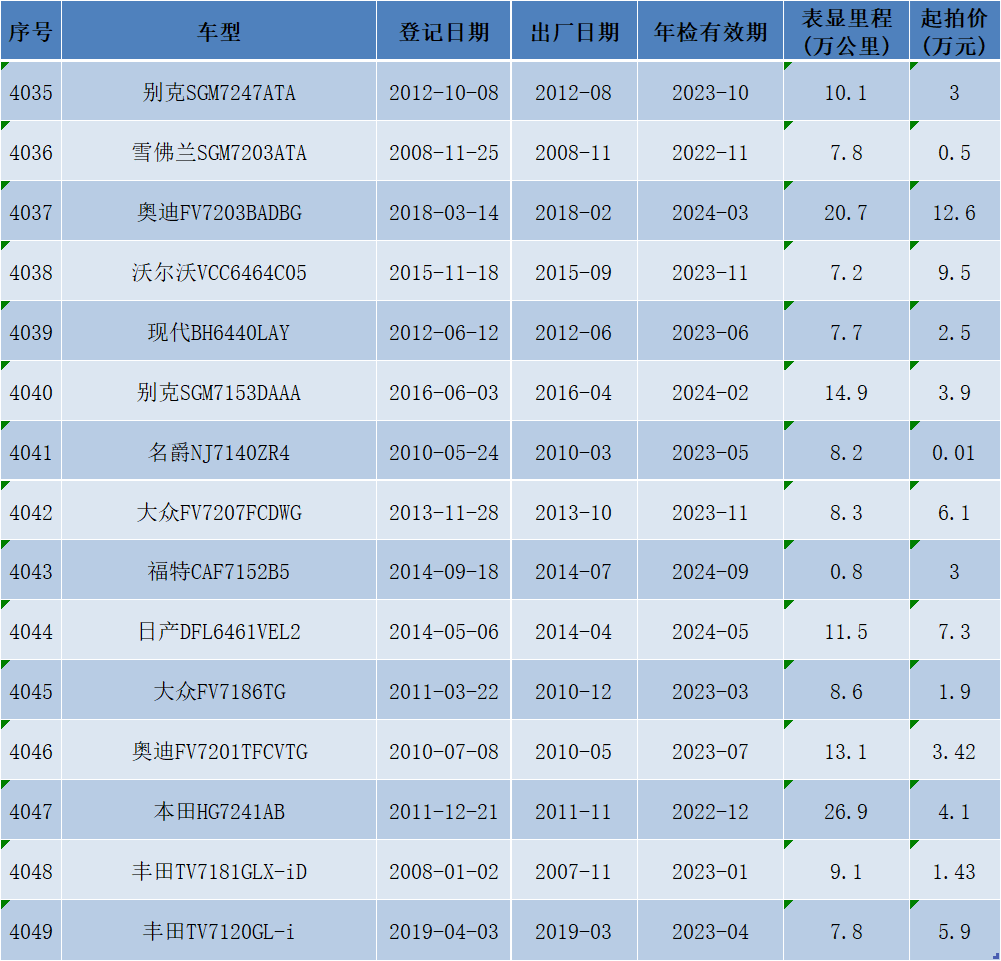Select the 丰田TV7120GL-i cell
The height and width of the screenshot is (961, 1001).
click(219, 931)
